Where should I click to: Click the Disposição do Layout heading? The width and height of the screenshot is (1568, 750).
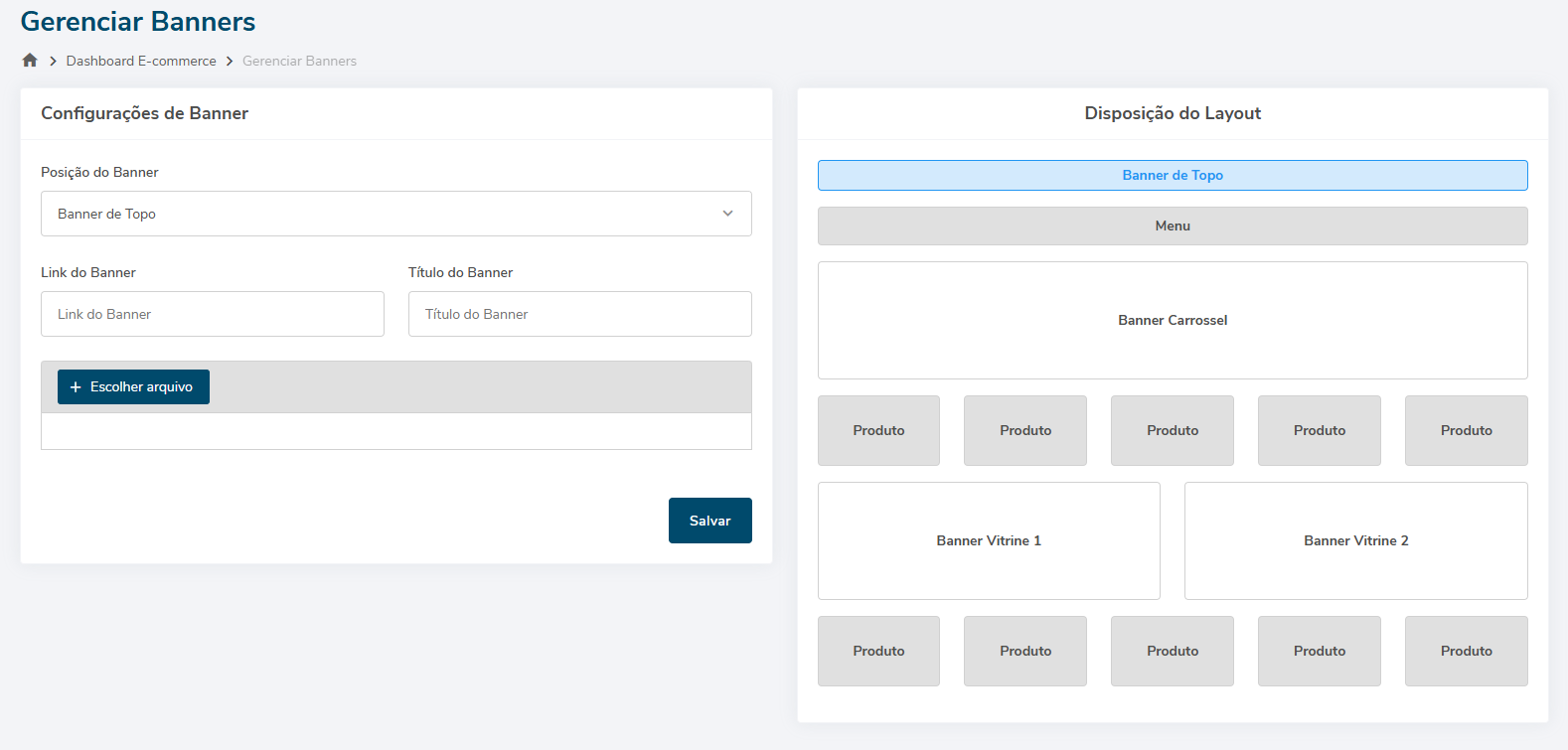pos(1173,113)
